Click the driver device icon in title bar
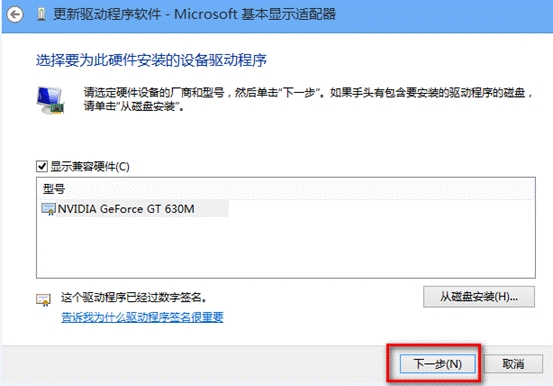 point(41,15)
